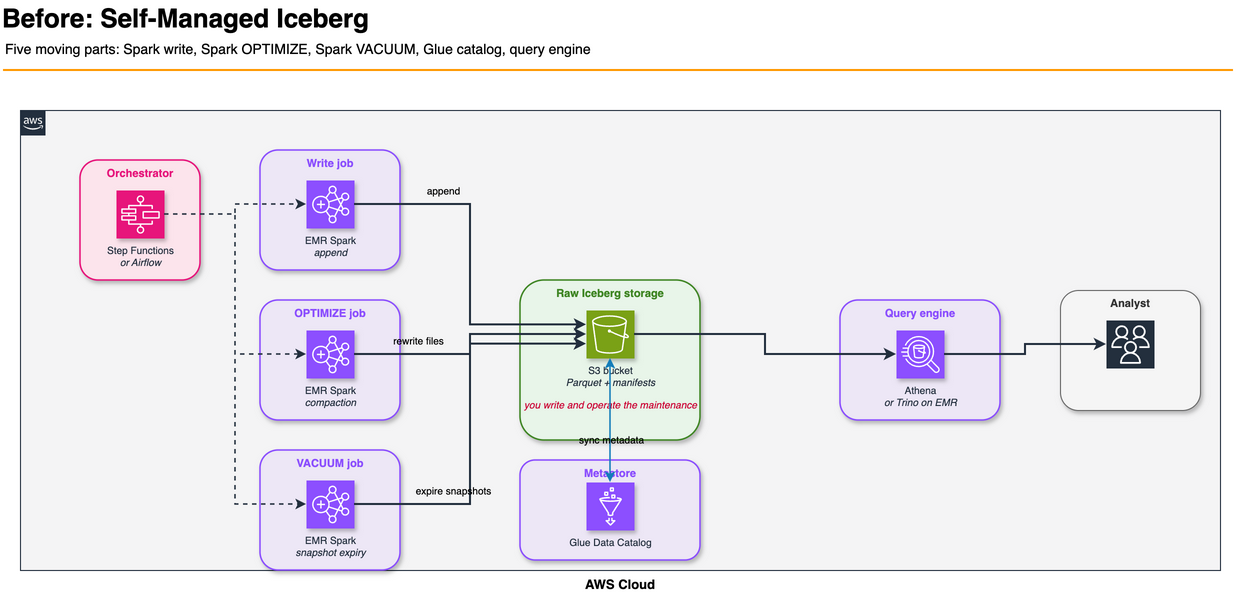Select the Step Functions orchestrator icon
The height and width of the screenshot is (595, 1242).
(140, 214)
